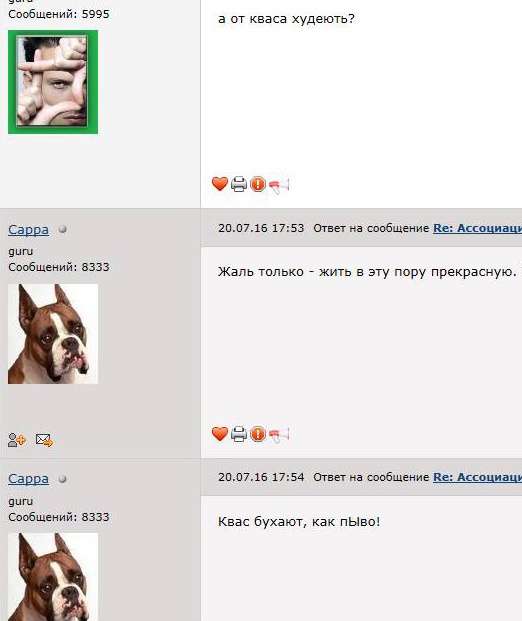Click megaphone icon under Cappa's 17:53 post
This screenshot has width=522, height=621.
[x=279, y=435]
